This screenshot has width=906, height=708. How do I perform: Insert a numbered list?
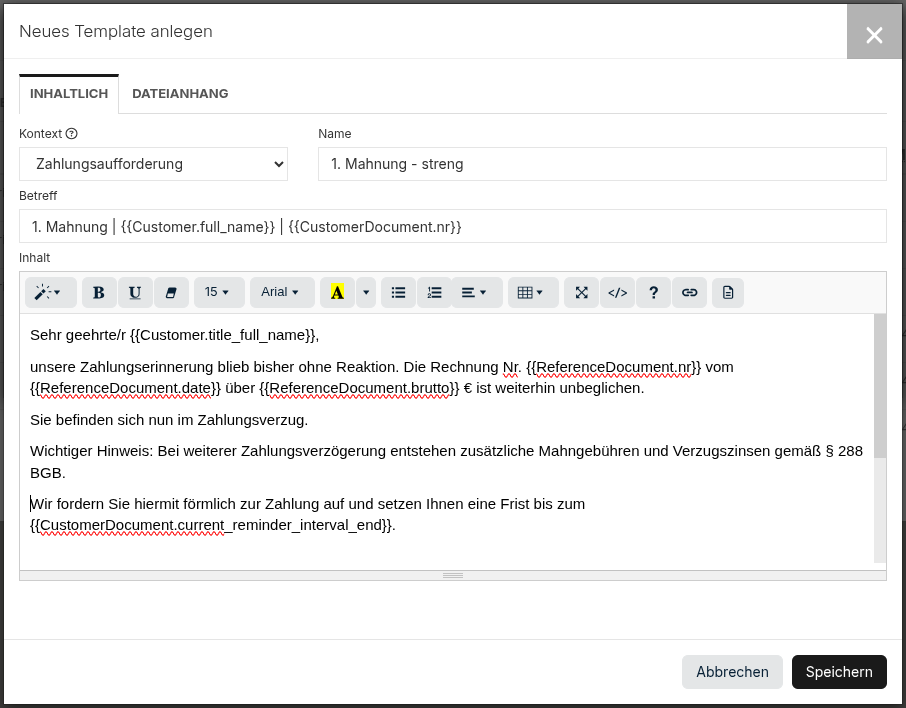[434, 293]
